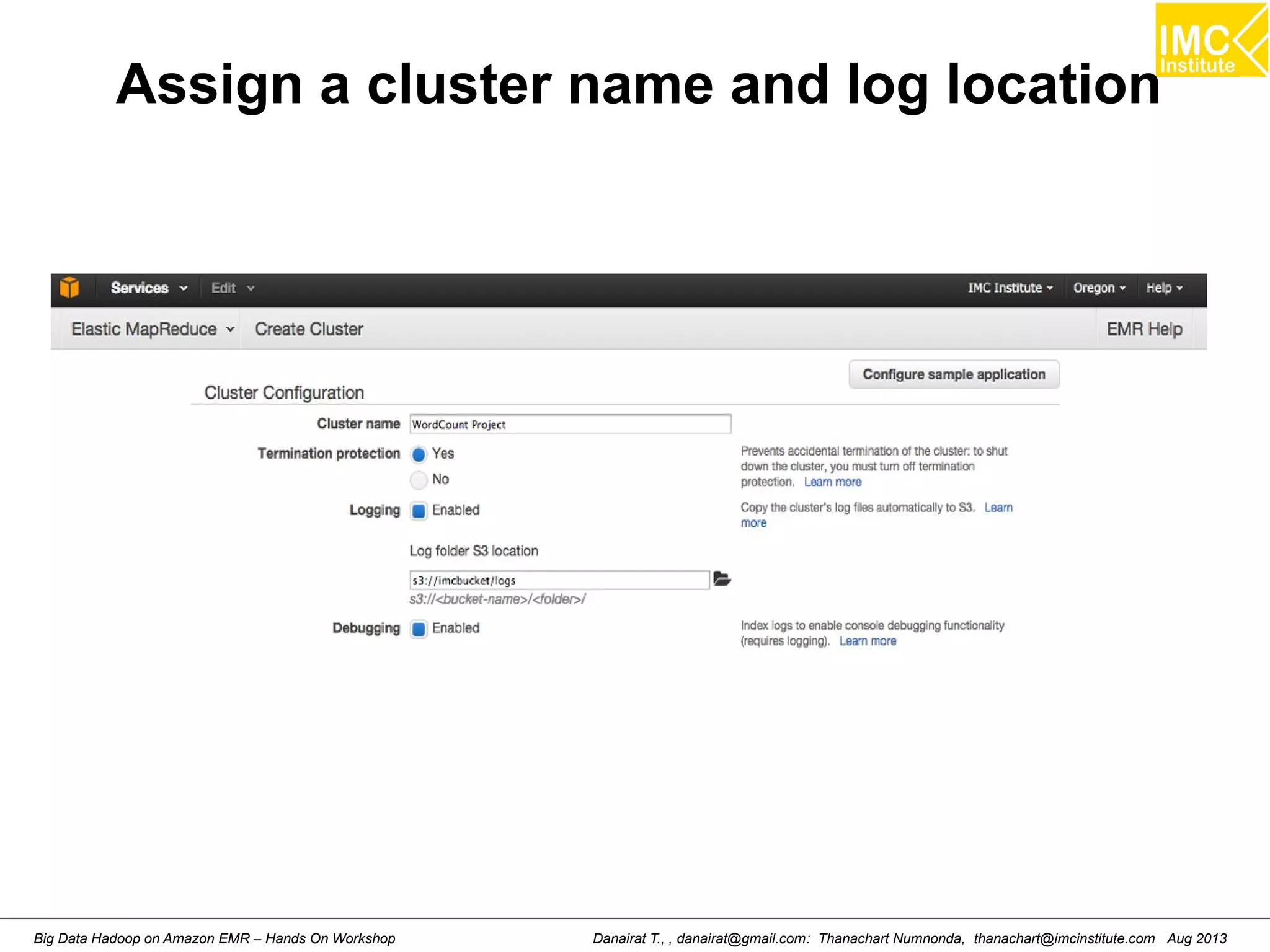This screenshot has height=952, width=1270.
Task: Click Configure sample application button
Action: 954,374
